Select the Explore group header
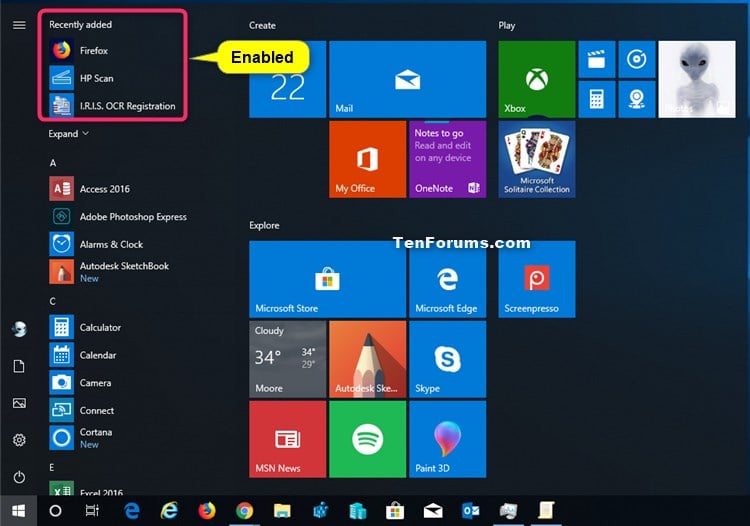This screenshot has height=526, width=750. coord(264,225)
